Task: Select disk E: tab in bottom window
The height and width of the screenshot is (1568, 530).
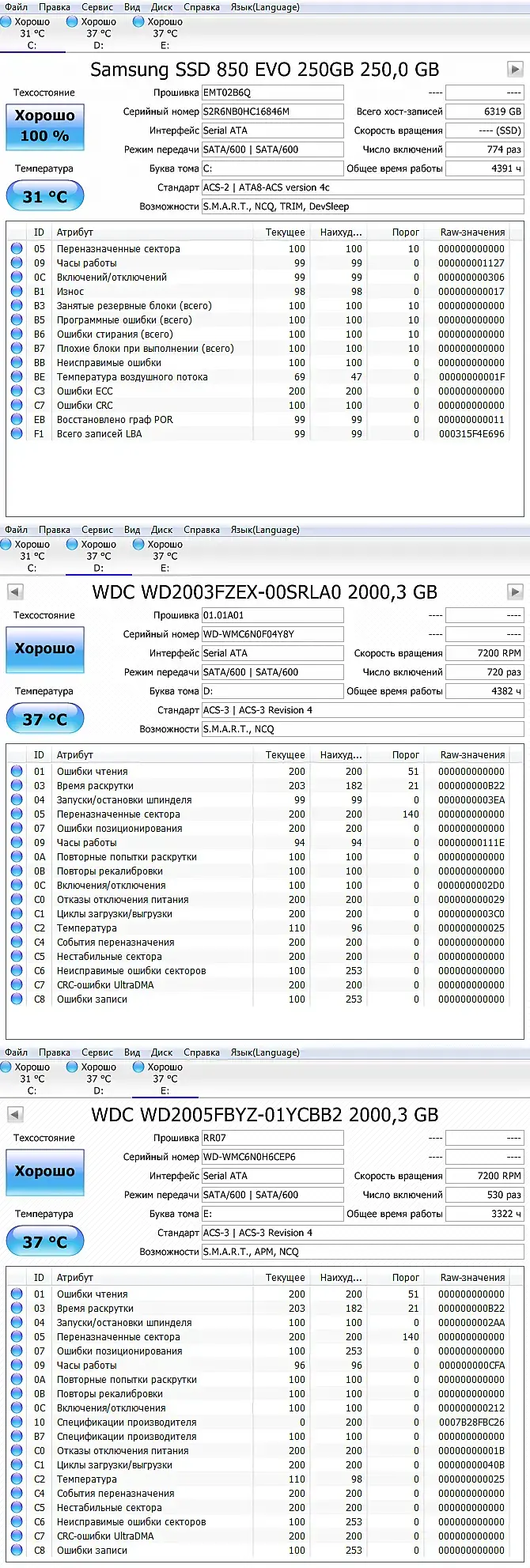Action: 165,1079
